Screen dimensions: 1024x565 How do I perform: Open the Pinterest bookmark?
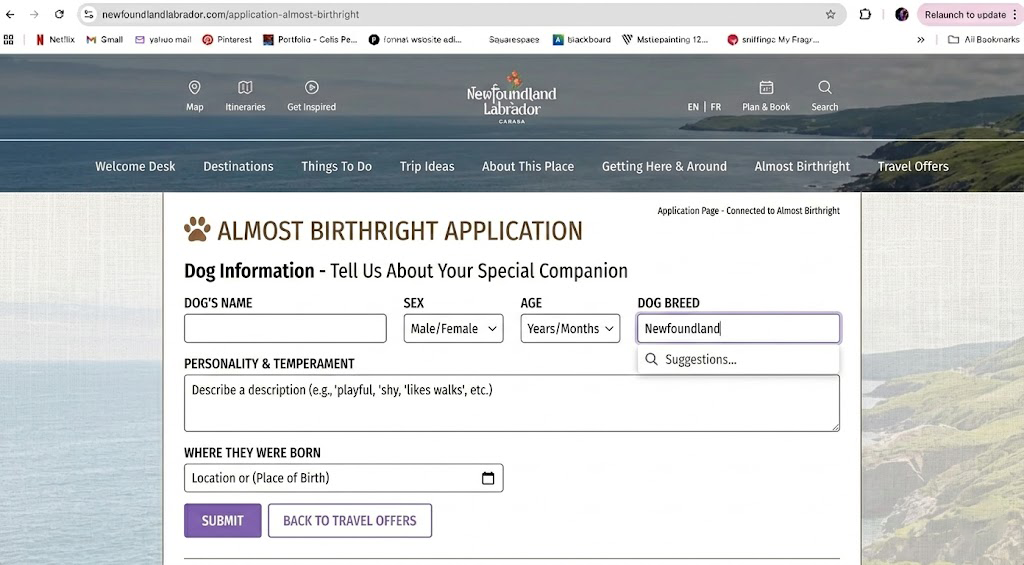click(227, 40)
